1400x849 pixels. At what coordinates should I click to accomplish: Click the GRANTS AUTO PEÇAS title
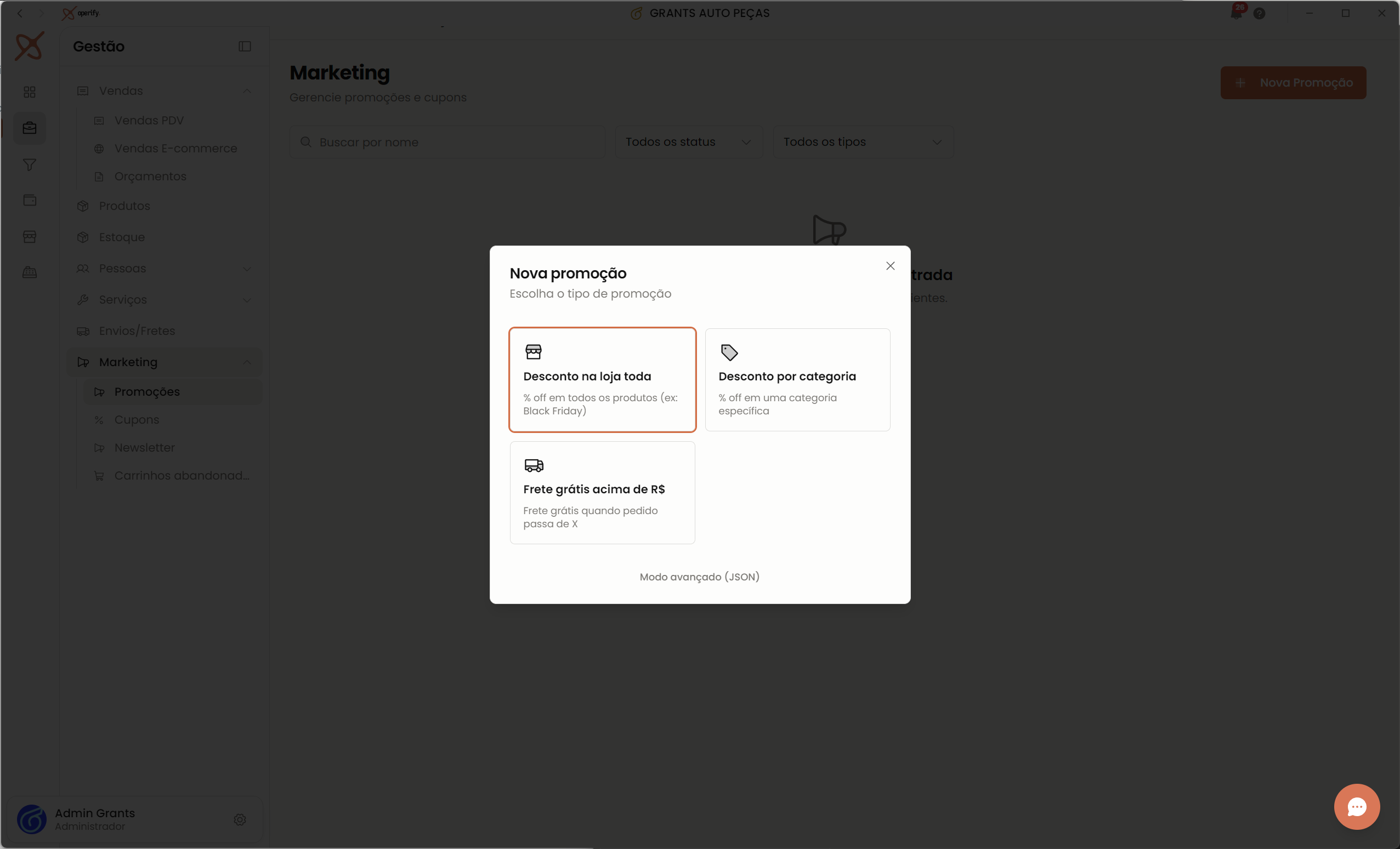[x=709, y=13]
